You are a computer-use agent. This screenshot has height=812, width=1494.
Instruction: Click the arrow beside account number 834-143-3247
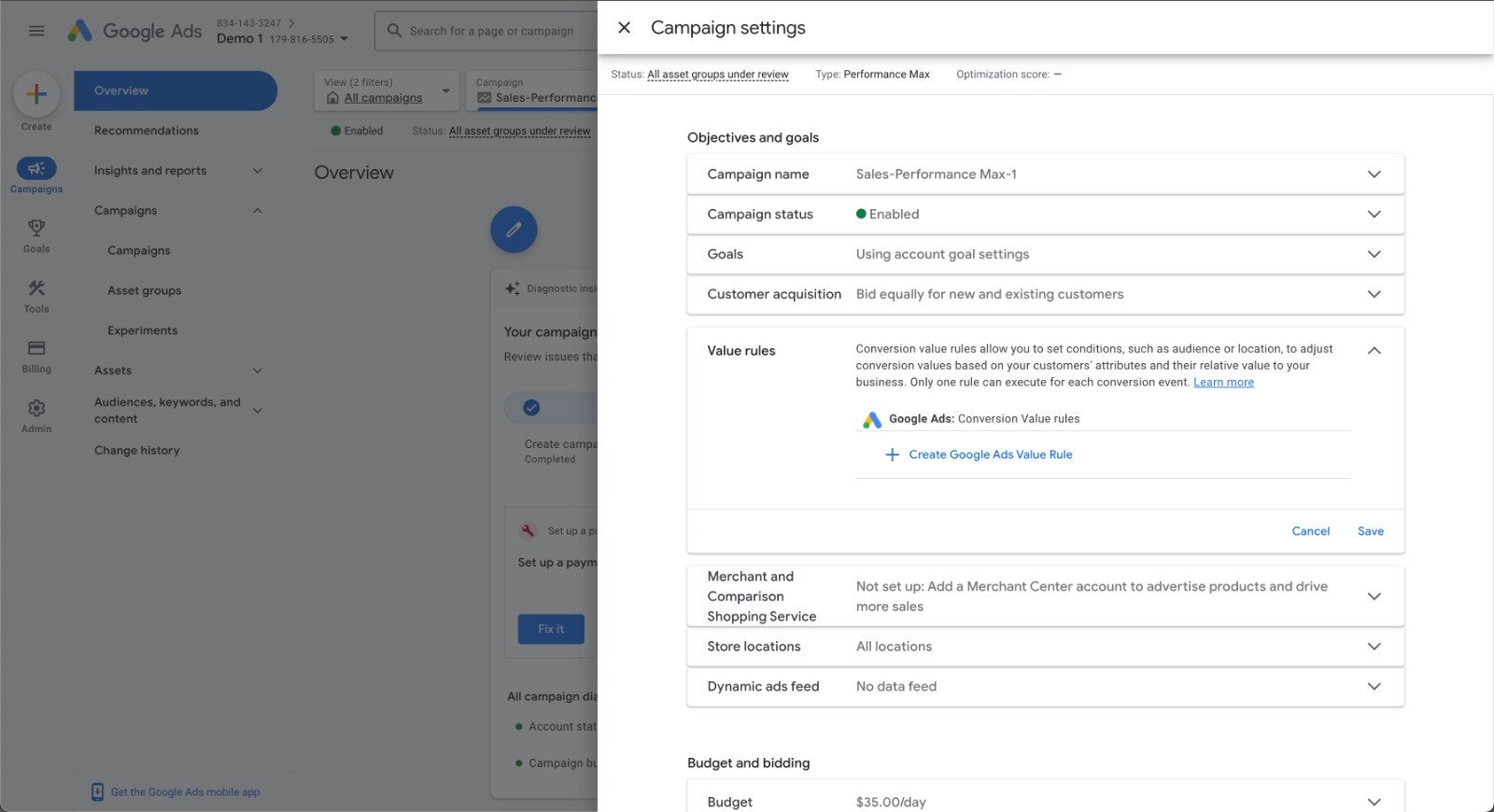pyautogui.click(x=291, y=23)
